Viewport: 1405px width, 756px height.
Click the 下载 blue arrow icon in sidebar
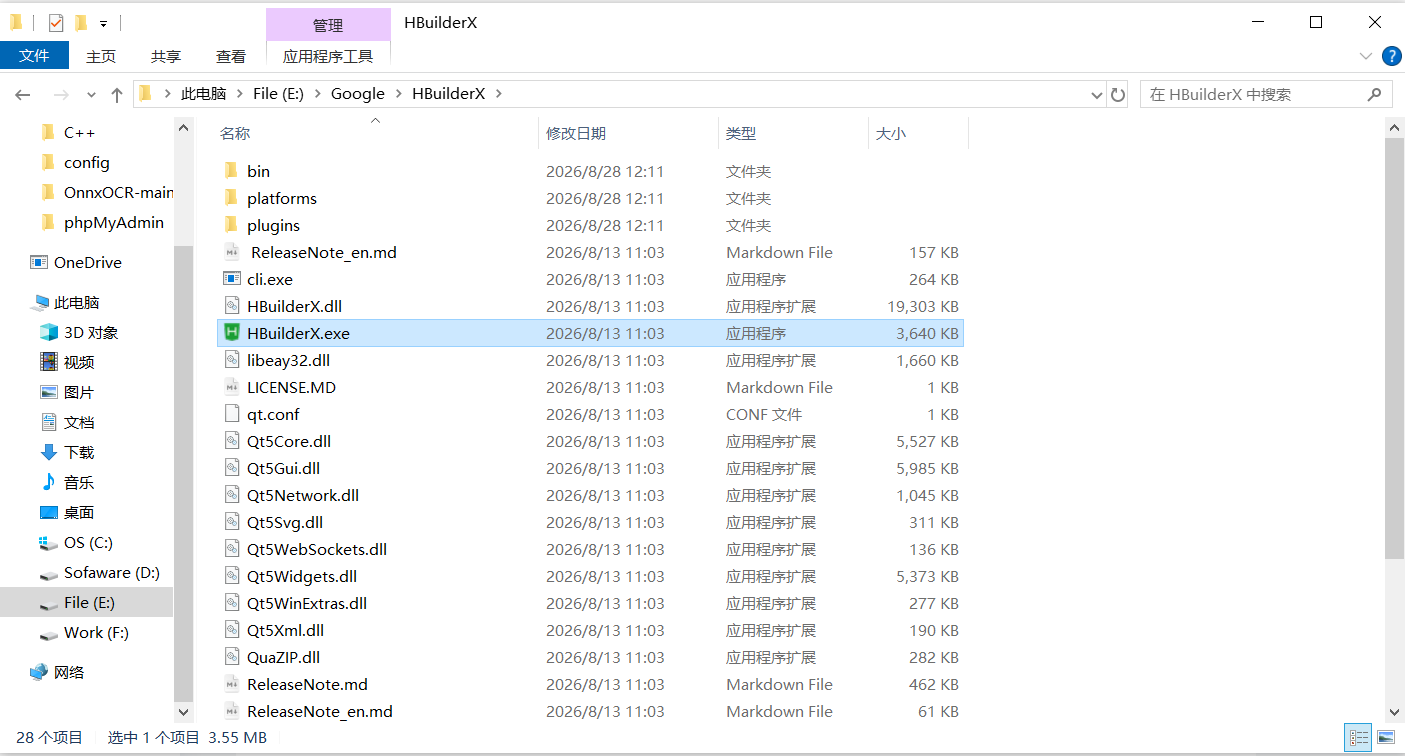48,452
